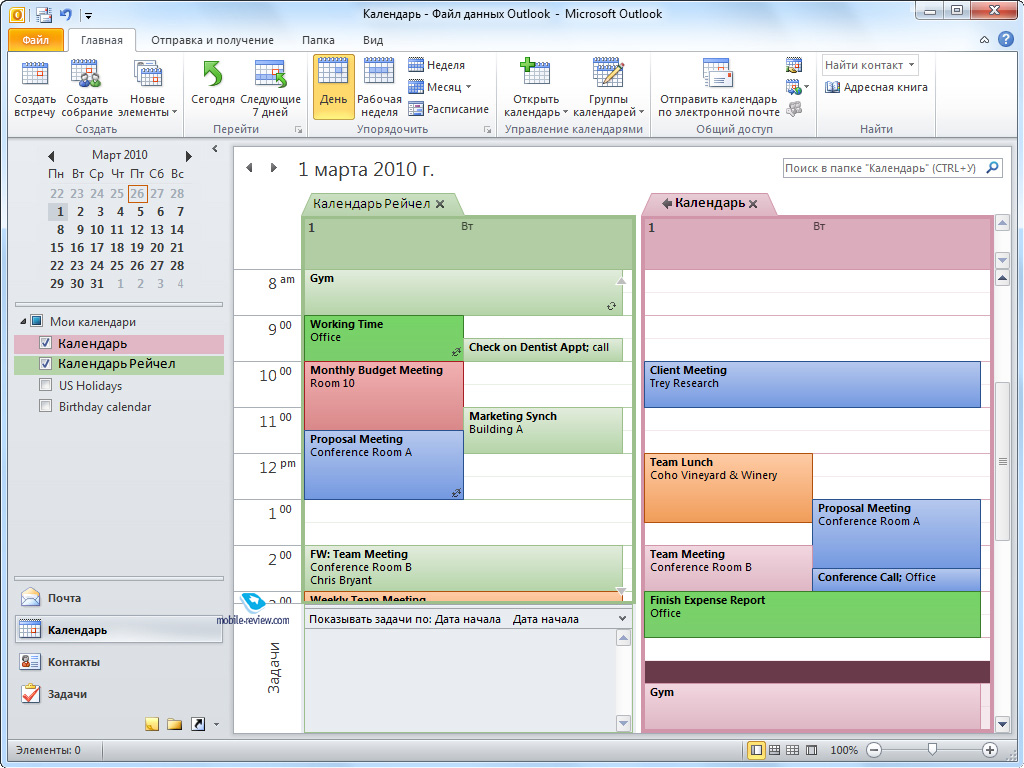
Task: Open Группы календарей dropdown
Action: (608, 89)
